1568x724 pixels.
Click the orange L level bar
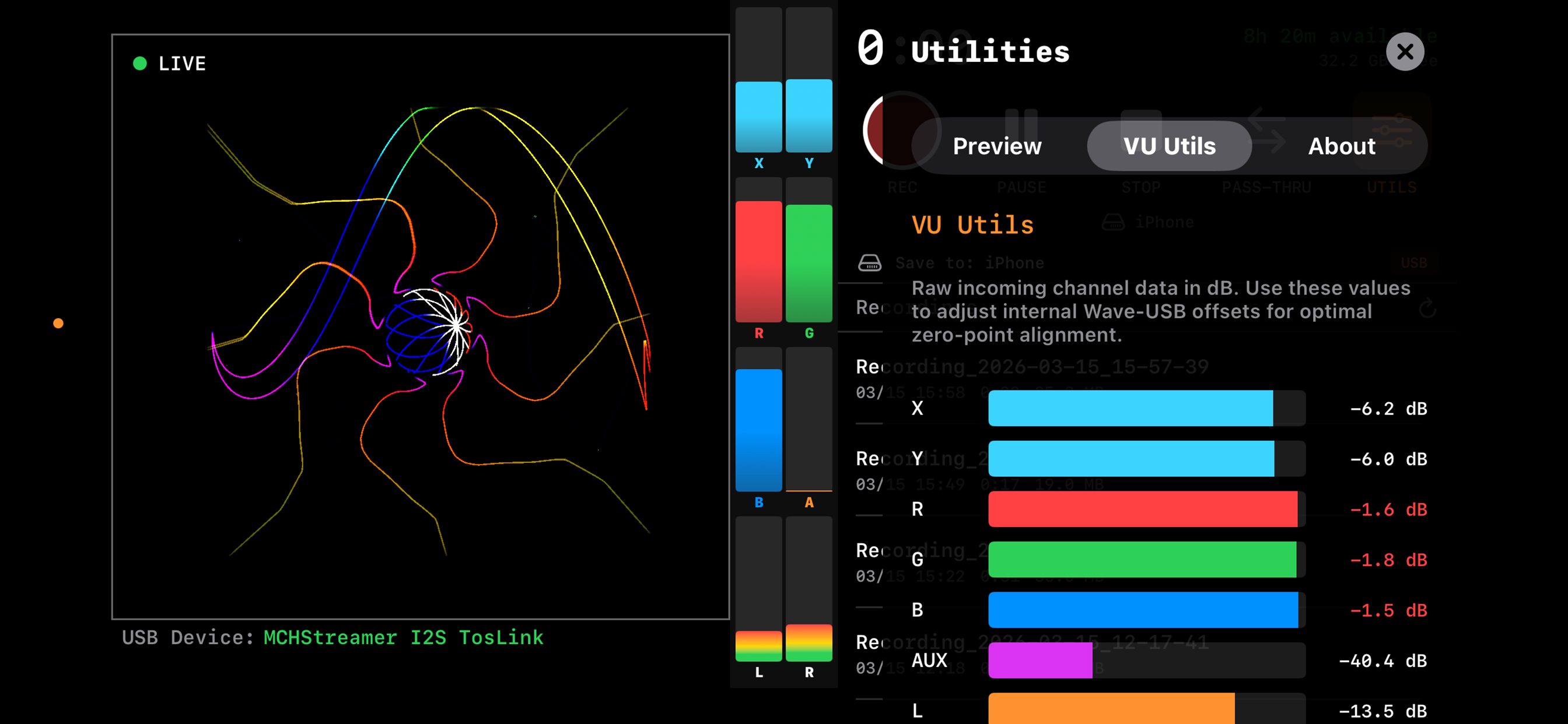tap(1147, 709)
